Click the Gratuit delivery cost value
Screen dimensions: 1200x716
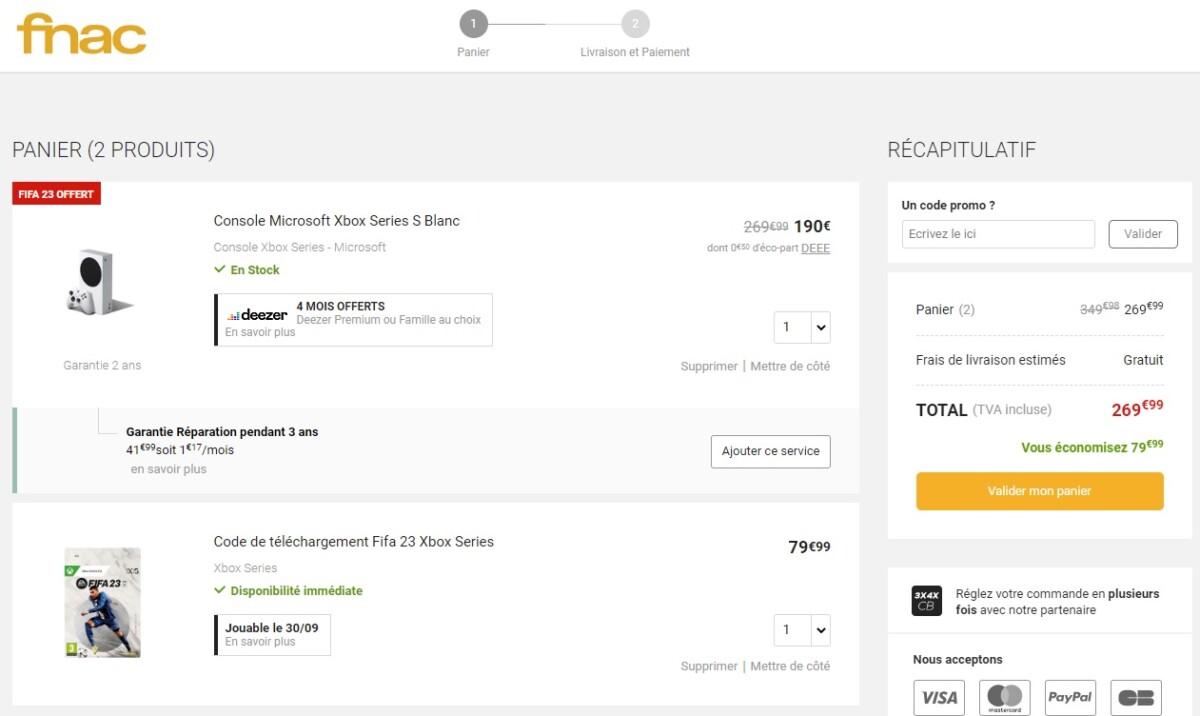[x=1143, y=360]
